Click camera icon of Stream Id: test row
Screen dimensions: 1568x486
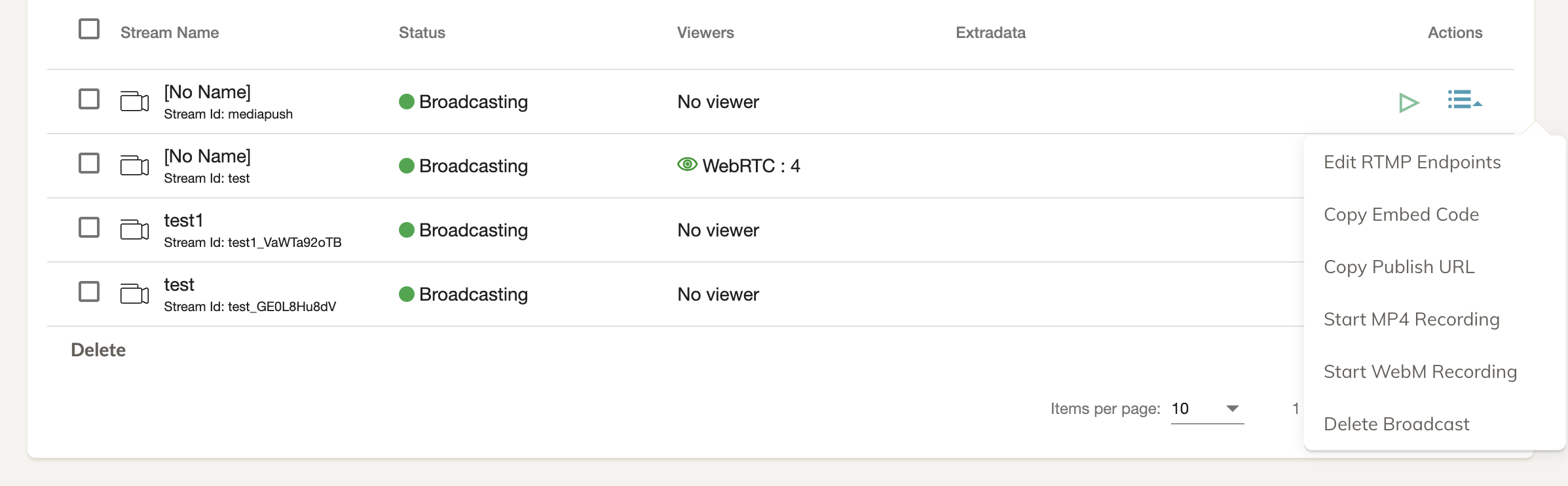click(134, 166)
